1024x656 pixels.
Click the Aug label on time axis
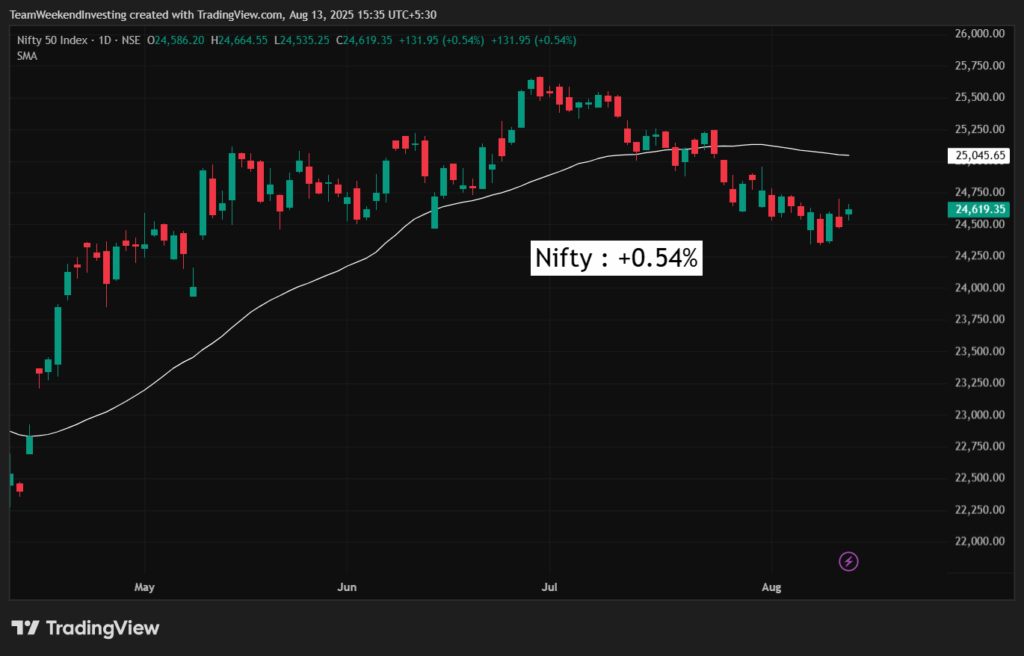tap(771, 587)
